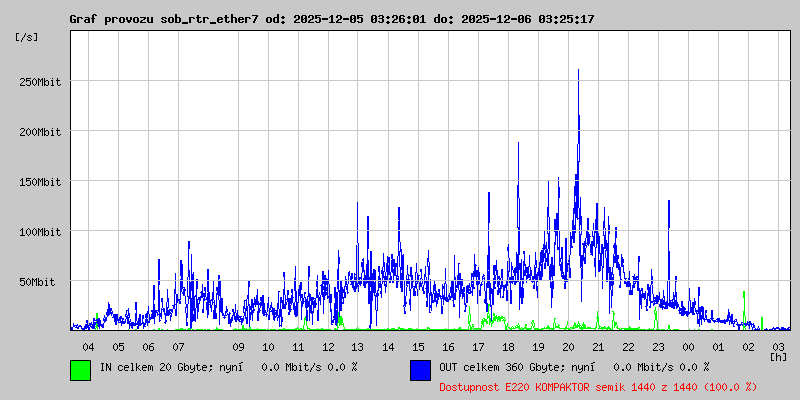Select hour 04 on the time axis
Screen dimensions: 800x400
tap(88, 346)
